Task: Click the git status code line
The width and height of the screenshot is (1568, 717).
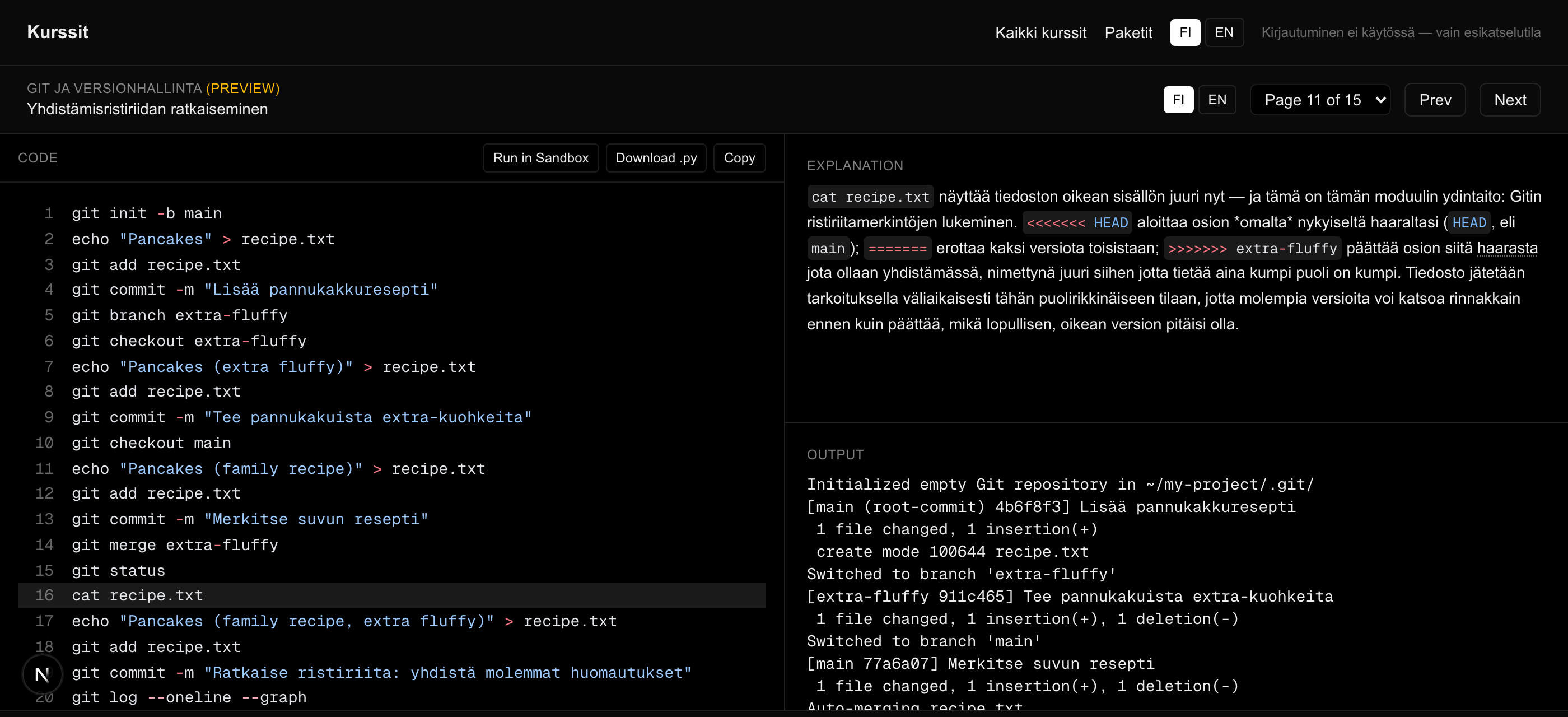Action: tap(391, 570)
